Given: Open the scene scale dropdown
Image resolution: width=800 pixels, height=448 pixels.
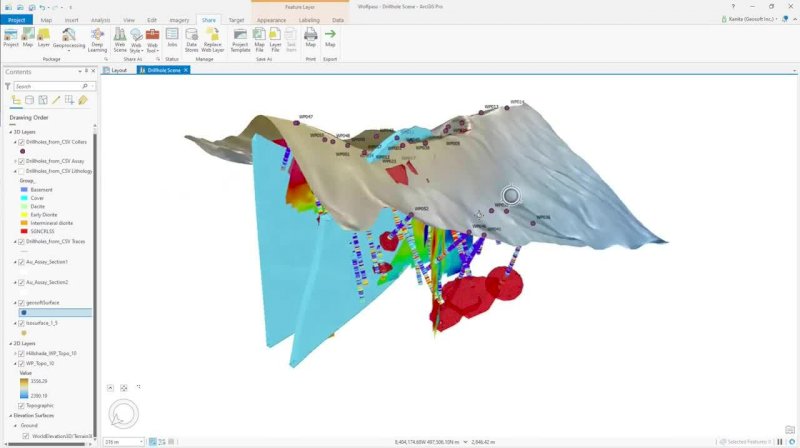Looking at the screenshot, I should (141, 442).
